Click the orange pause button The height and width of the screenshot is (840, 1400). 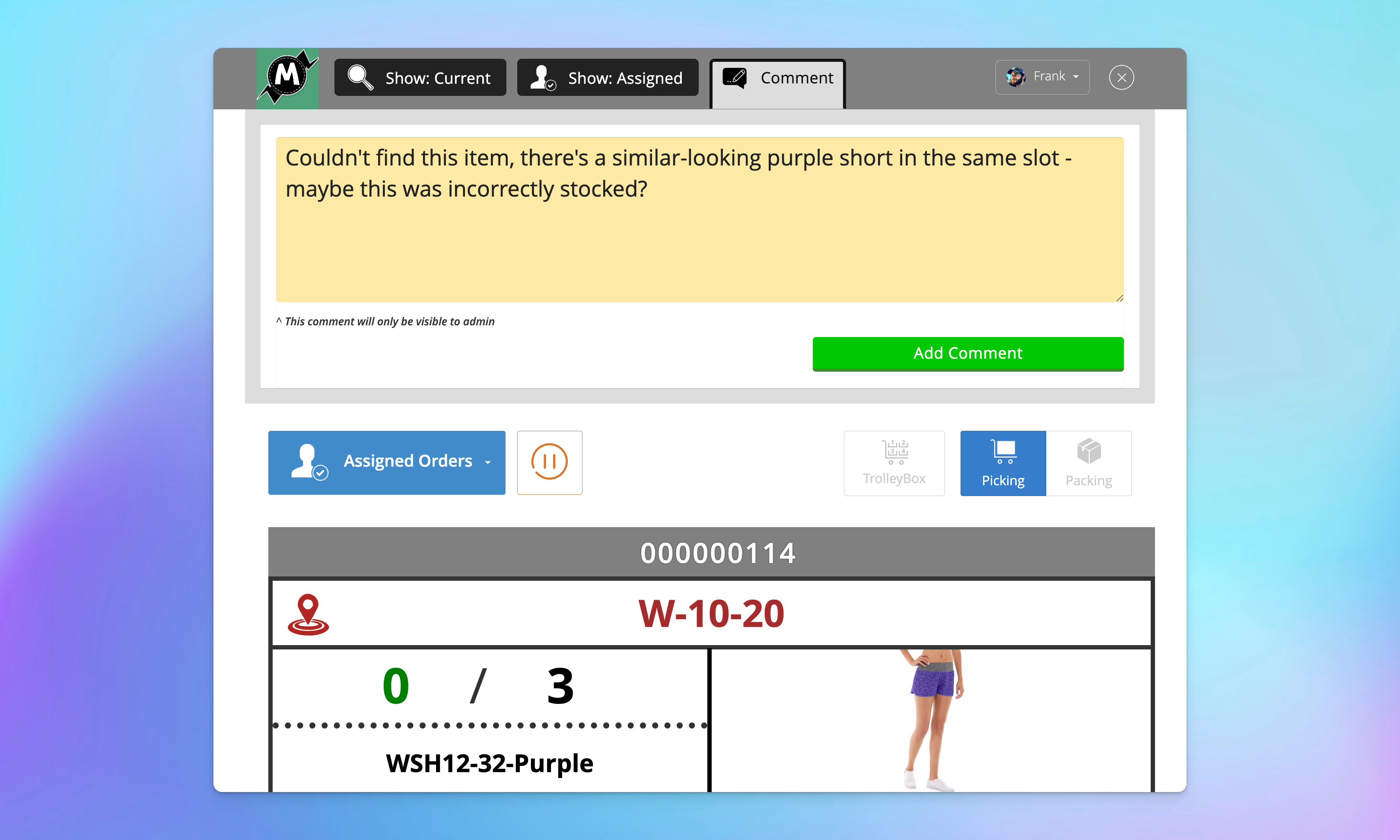coord(549,462)
